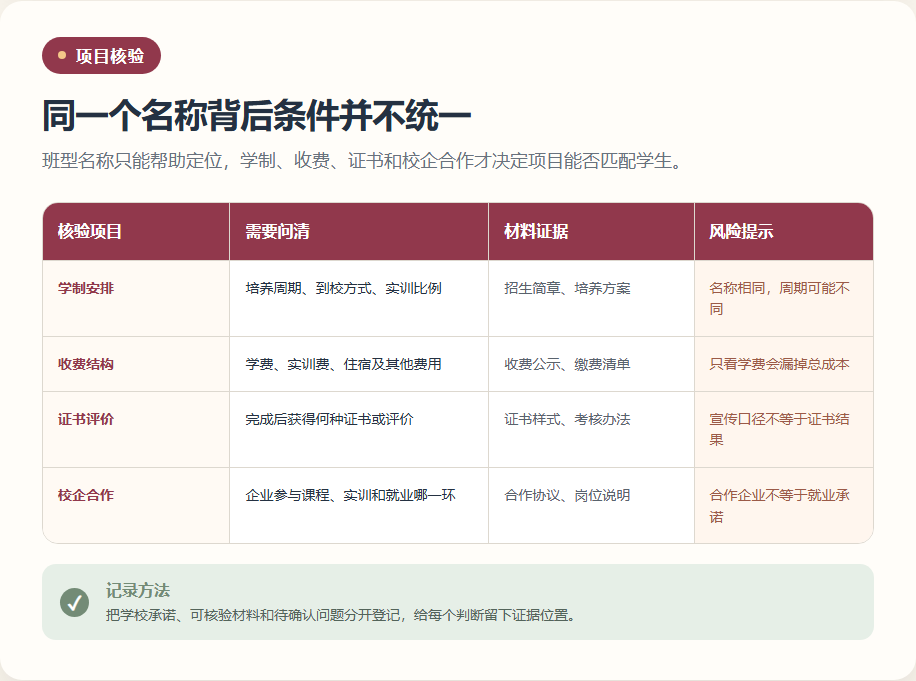Select the 收费结构 row label
This screenshot has width=916, height=681.
[x=86, y=364]
